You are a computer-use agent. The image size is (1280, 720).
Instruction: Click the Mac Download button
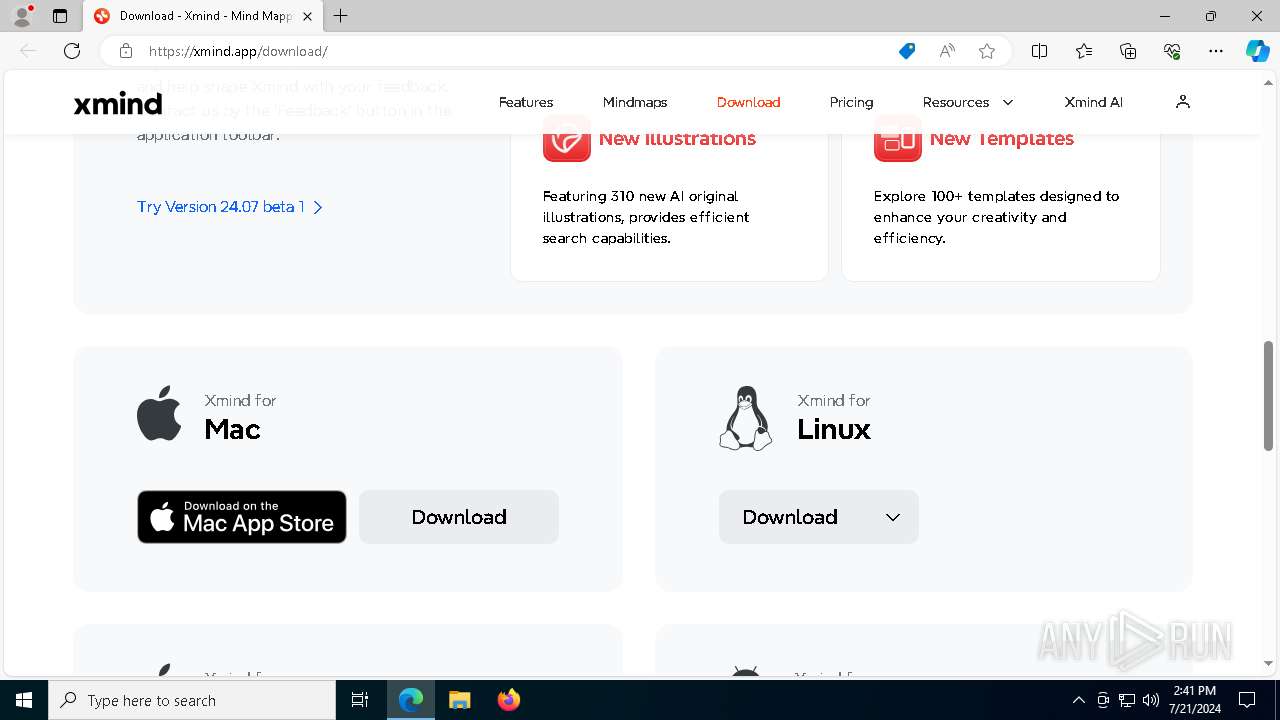(x=459, y=517)
